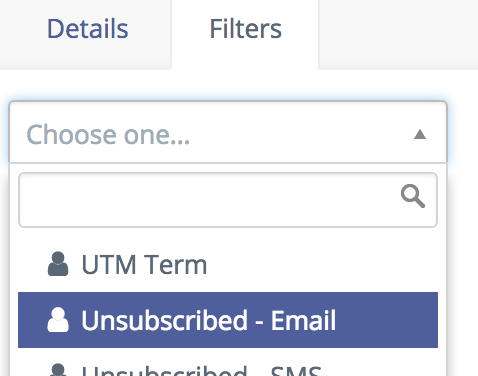Viewport: 478px width, 376px height.
Task: Switch to the Details tab
Action: 86,35
